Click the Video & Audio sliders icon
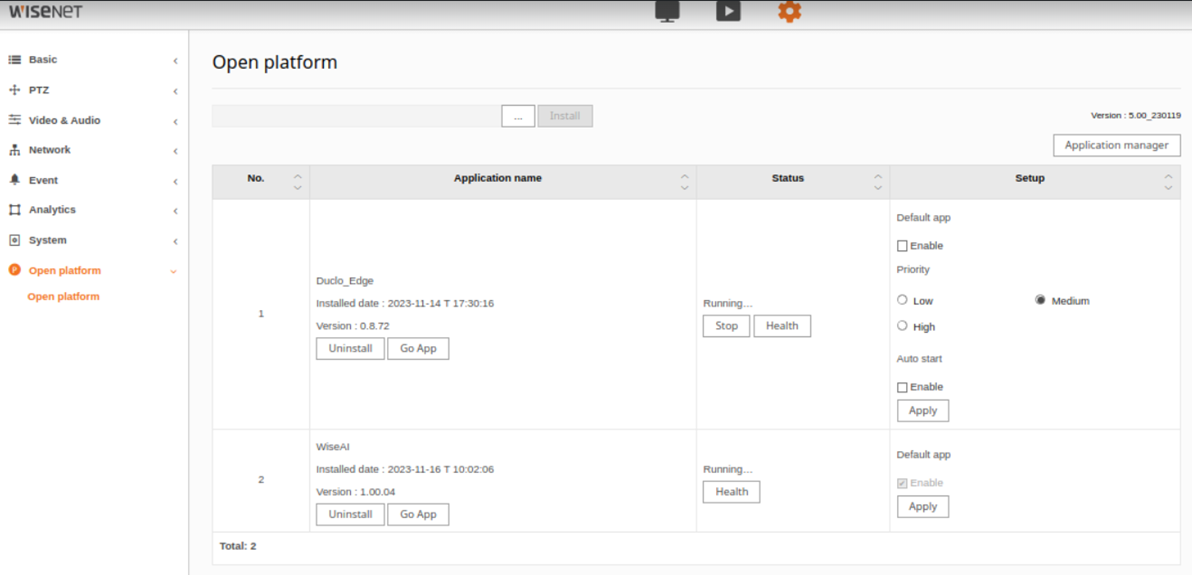Screen dimensions: 1192x575 click(x=14, y=120)
